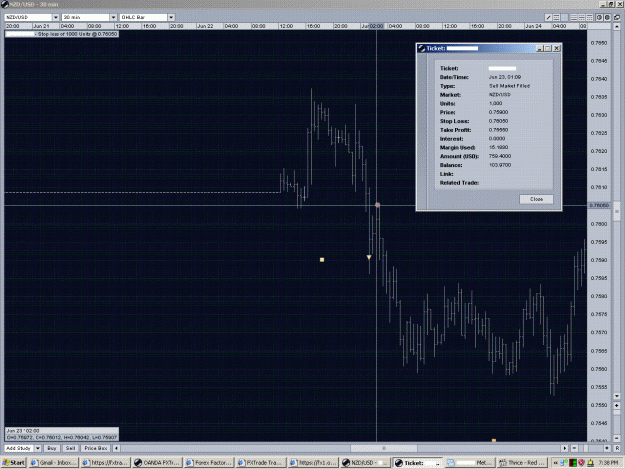The image size is (625, 469).
Task: Click the 0.76050 highlighted price on scale
Action: click(599, 206)
